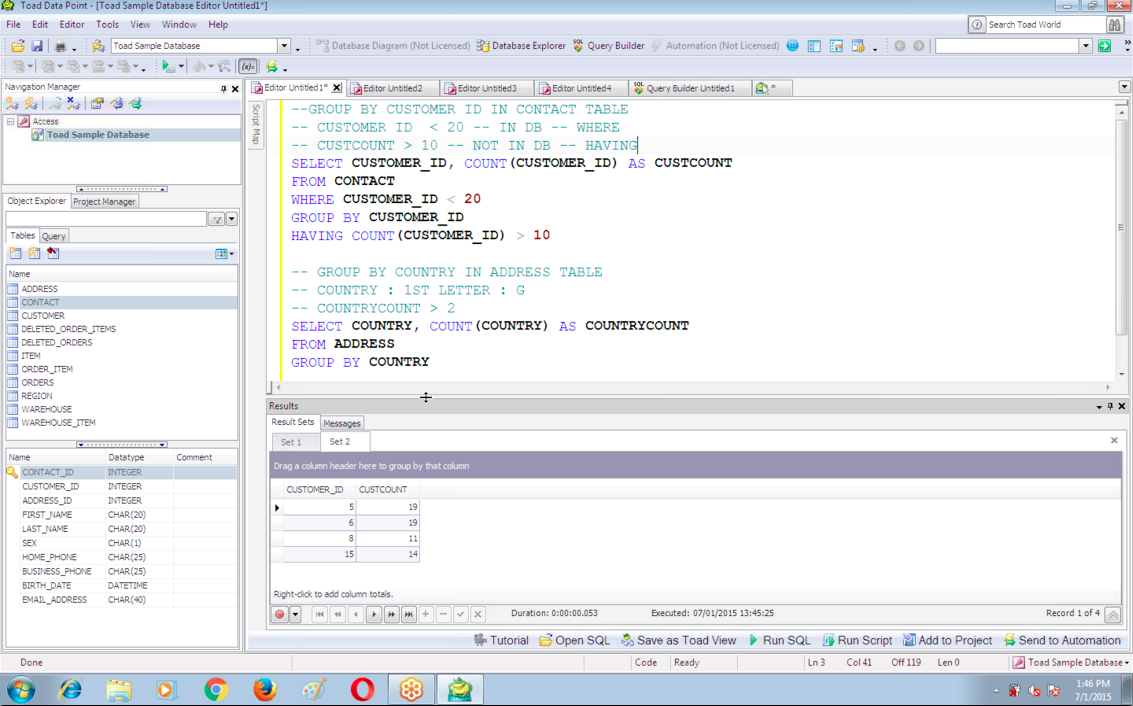Click the Save disk icon in toolbar
The image size is (1133, 706).
point(37,46)
